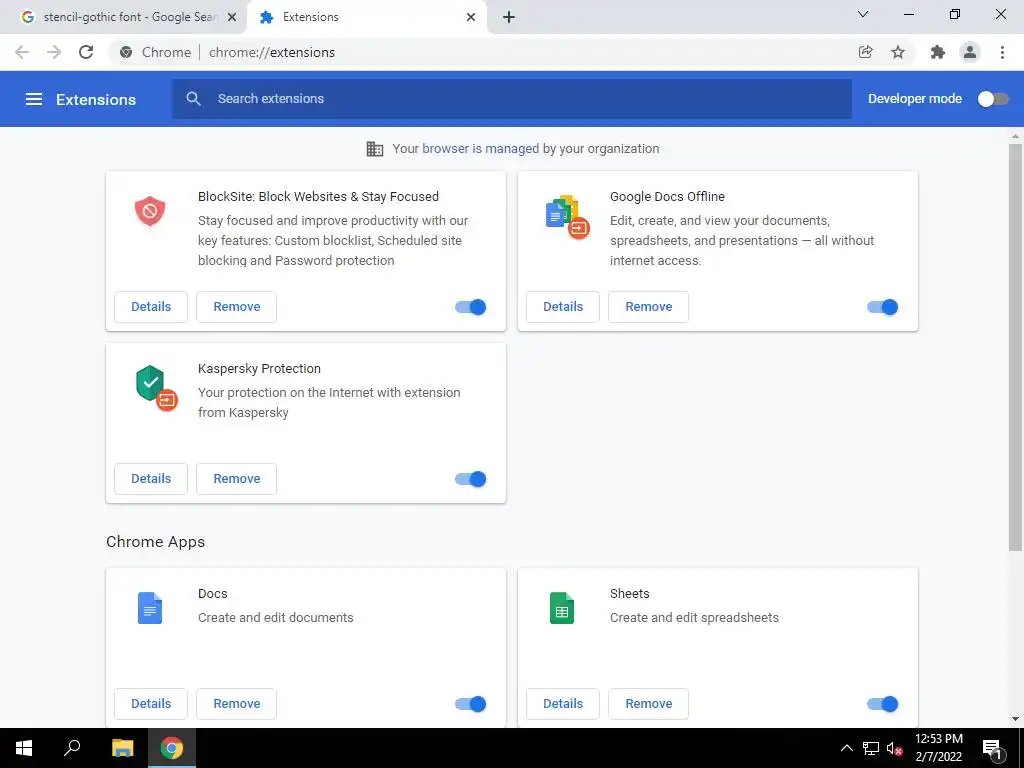Open Details for Google Docs Offline
This screenshot has width=1024, height=768.
(x=563, y=307)
